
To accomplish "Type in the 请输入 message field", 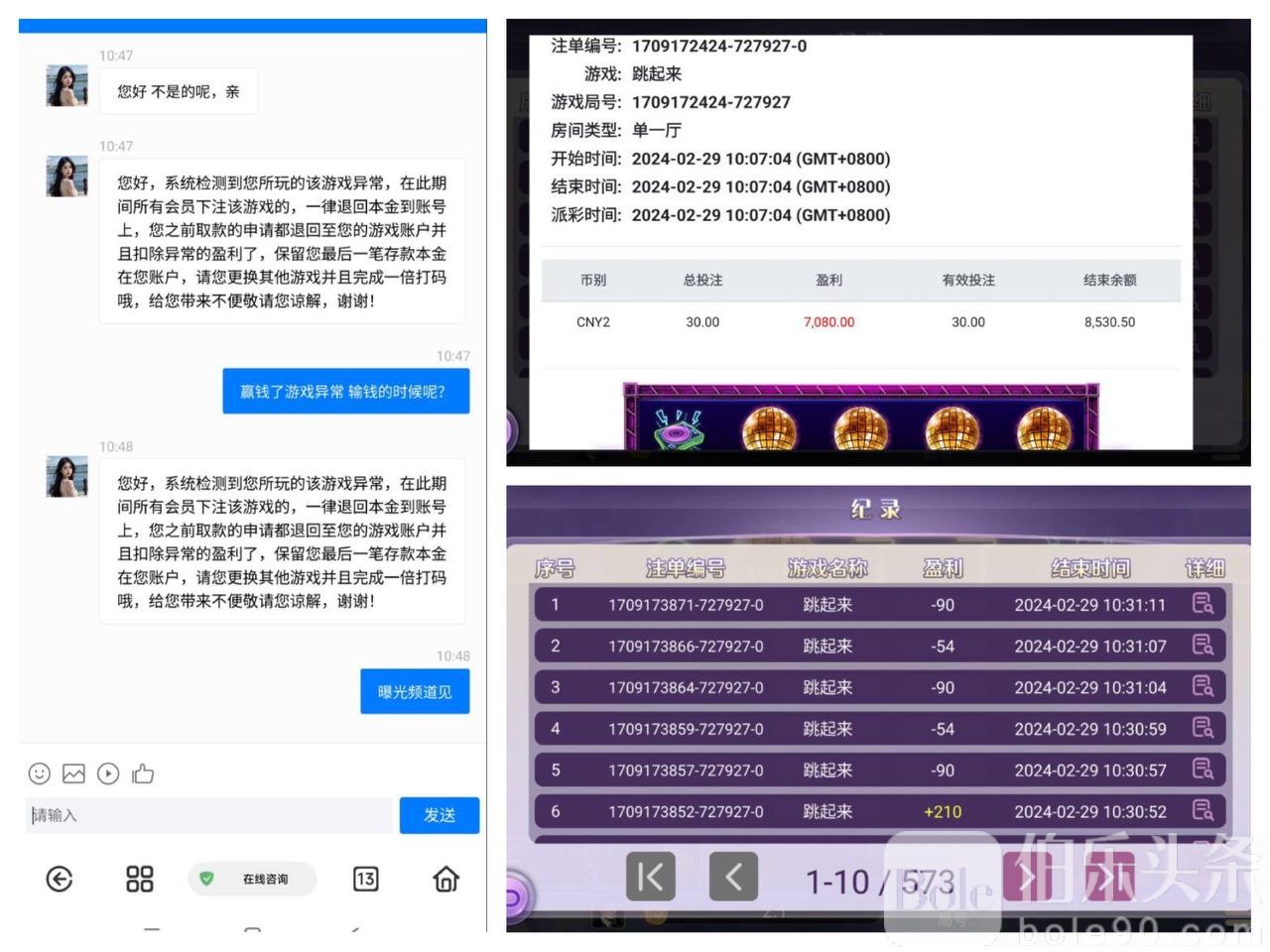I will point(208,815).
